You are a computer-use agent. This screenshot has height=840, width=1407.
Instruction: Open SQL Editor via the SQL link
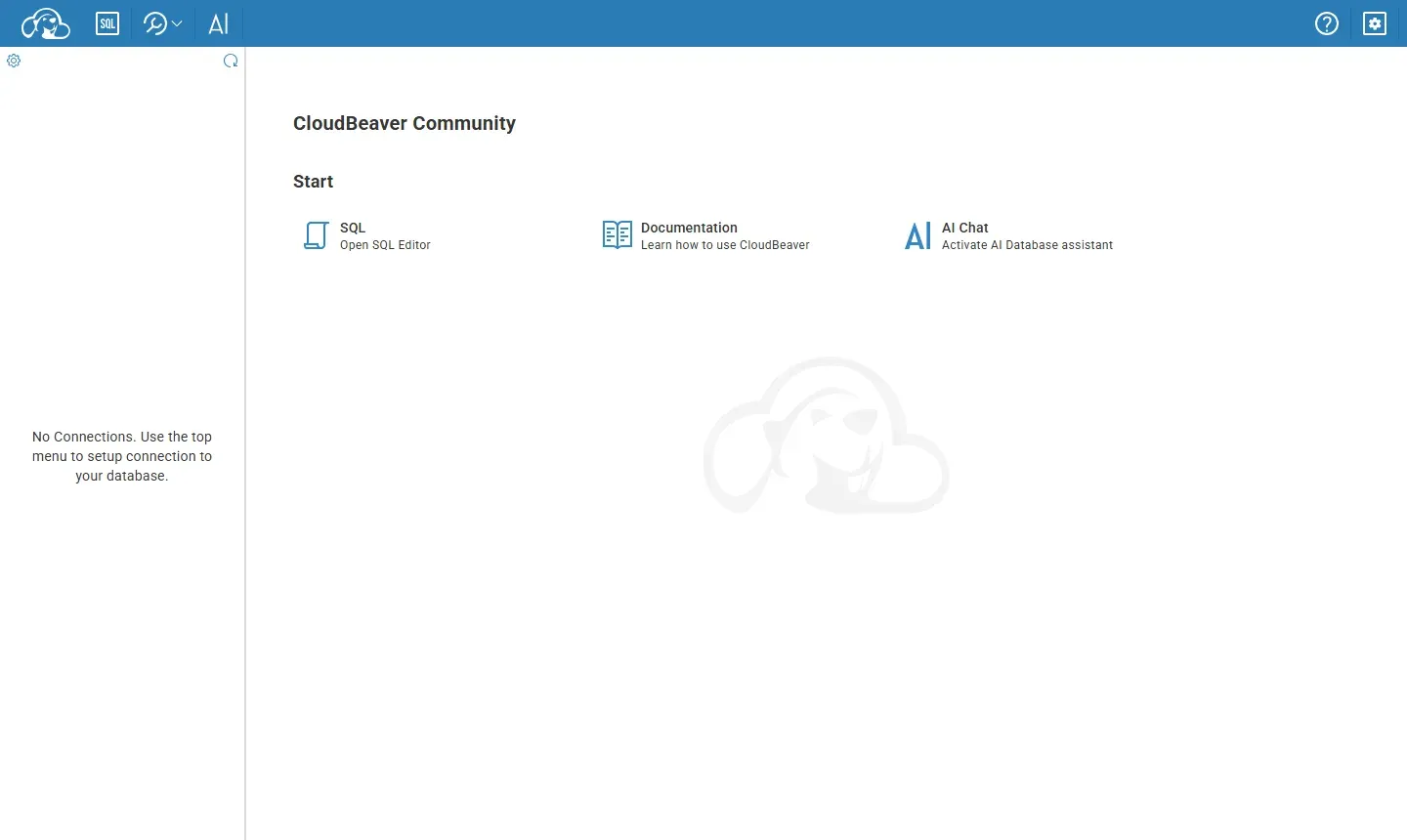353,228
